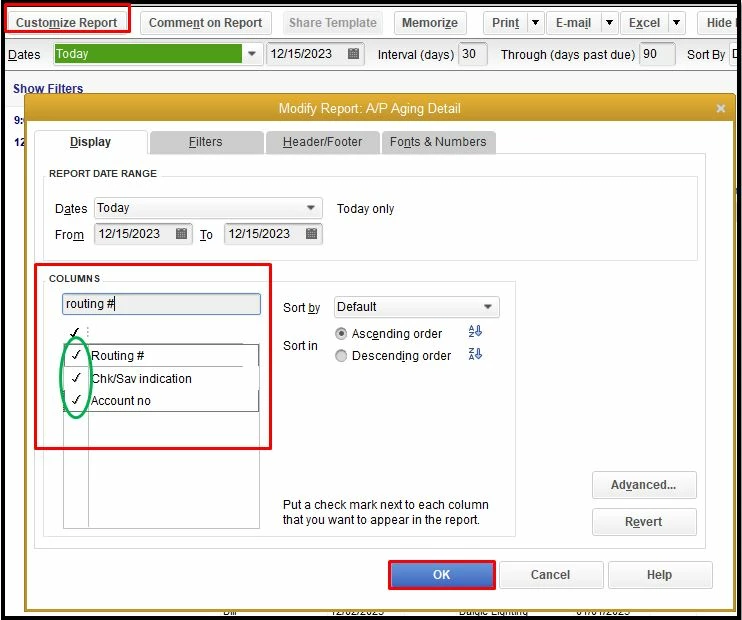Screen dimensions: 742x620
Task: Switch to the Fonts & Numbers tab
Action: click(438, 142)
